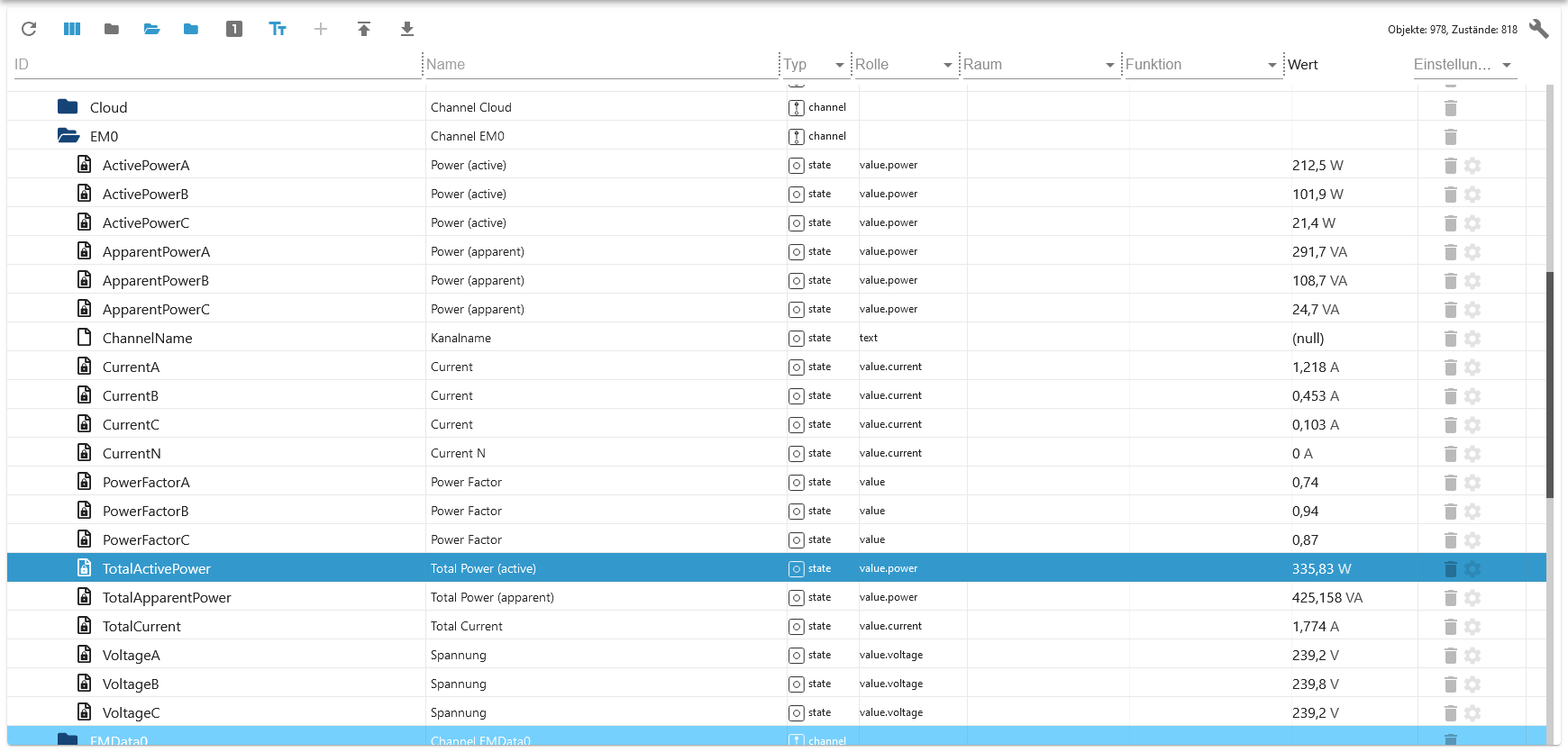
Task: Select the ActivePowerC row
Action: click(x=777, y=223)
